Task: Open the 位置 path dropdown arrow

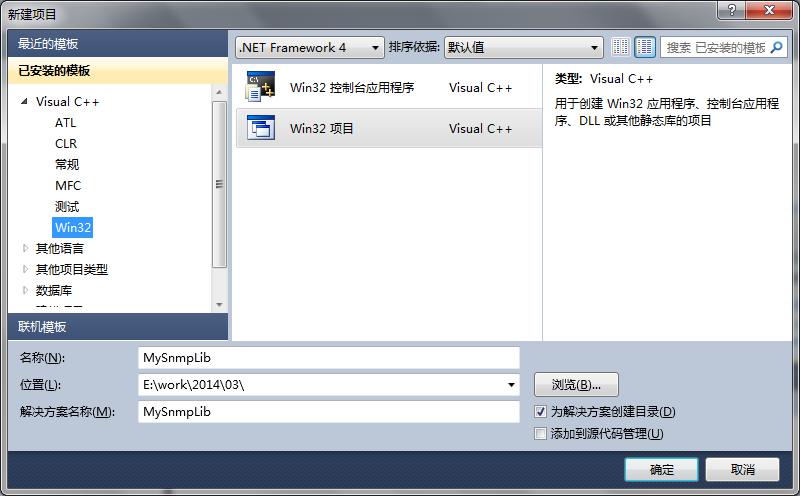Action: tap(511, 385)
